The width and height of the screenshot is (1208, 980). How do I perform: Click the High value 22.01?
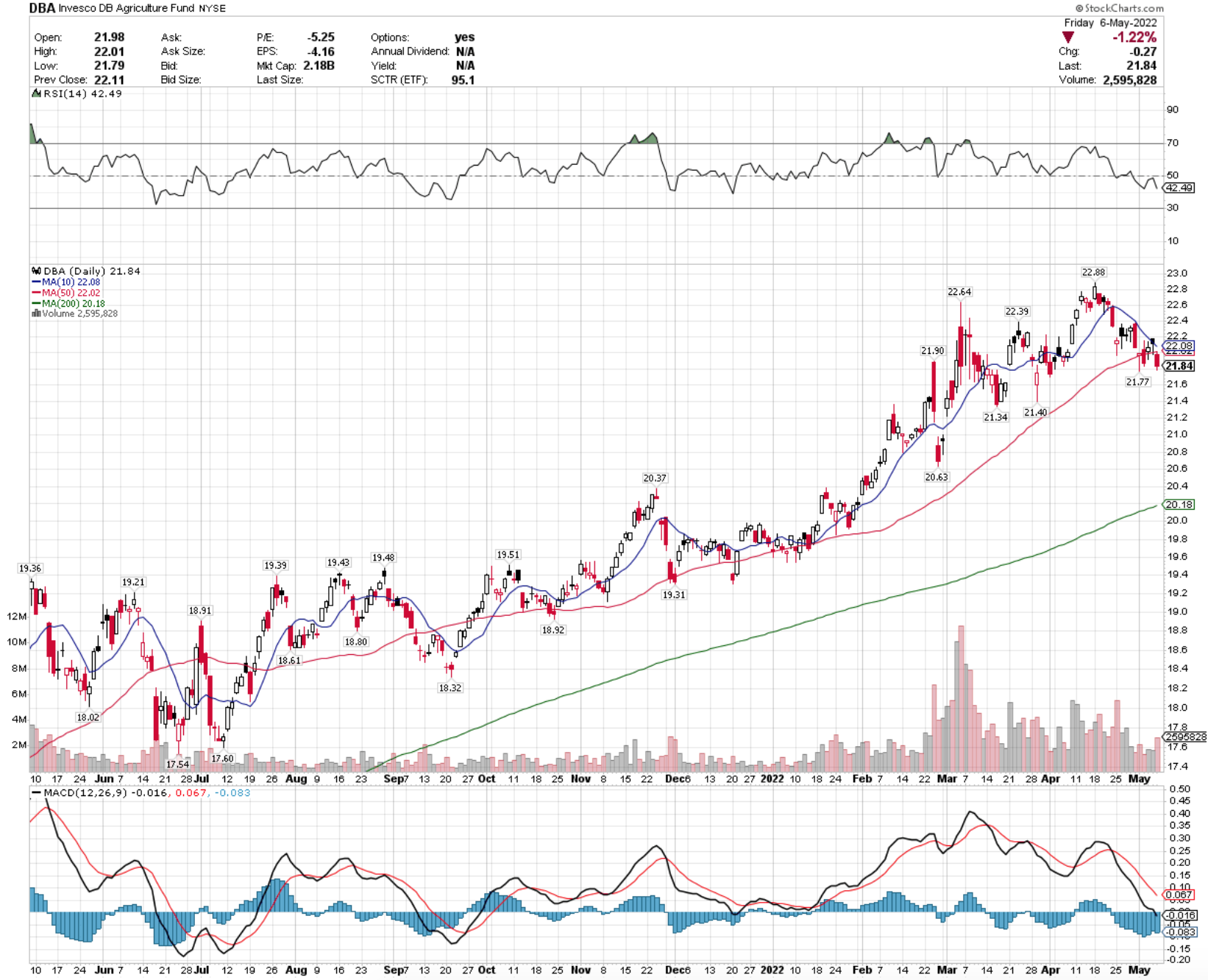point(109,52)
